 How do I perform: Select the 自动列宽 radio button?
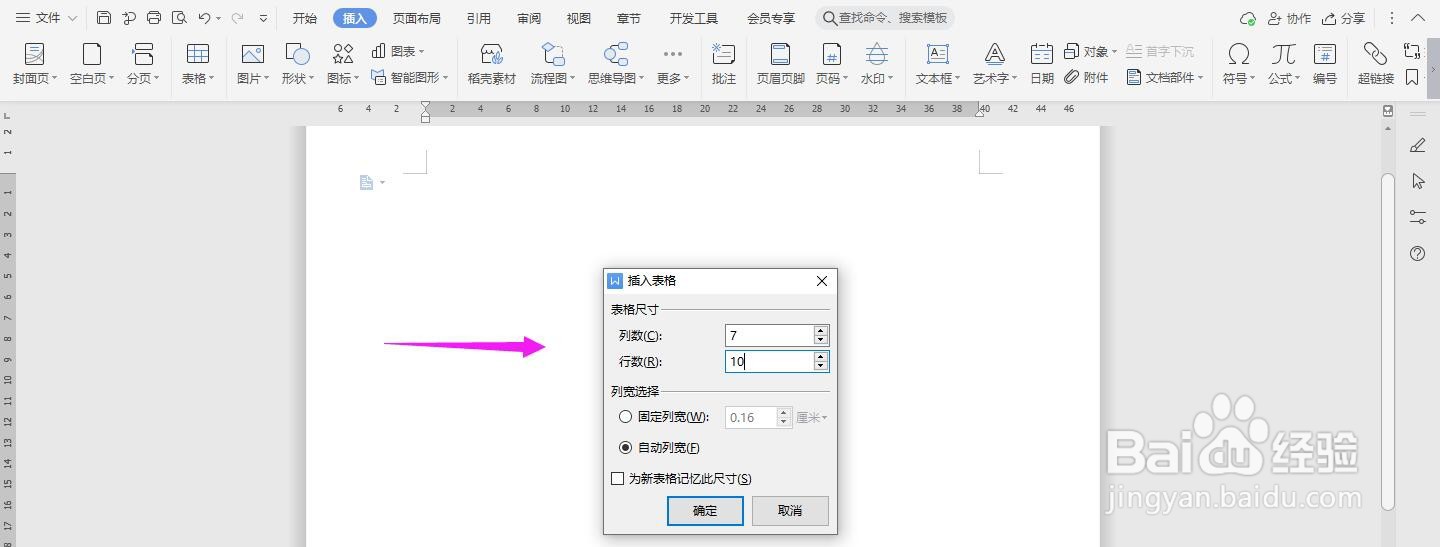(626, 448)
